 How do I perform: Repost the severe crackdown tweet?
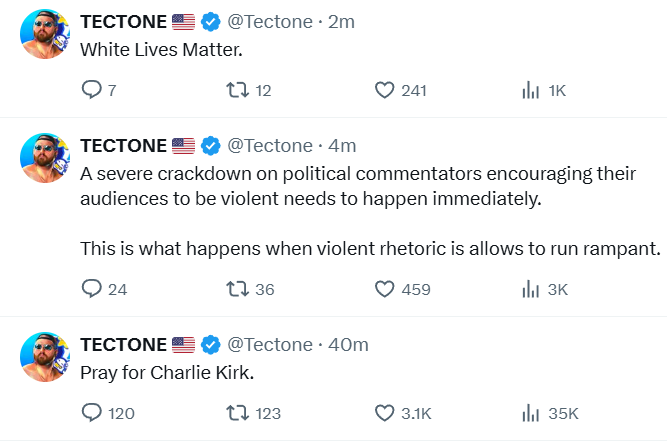click(237, 290)
